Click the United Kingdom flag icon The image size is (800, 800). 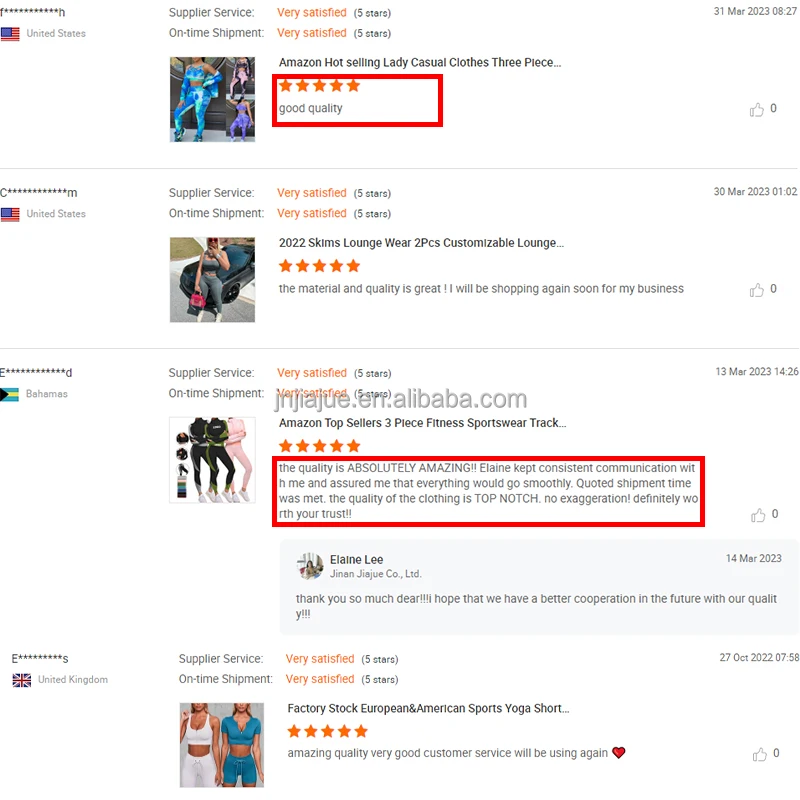21,680
